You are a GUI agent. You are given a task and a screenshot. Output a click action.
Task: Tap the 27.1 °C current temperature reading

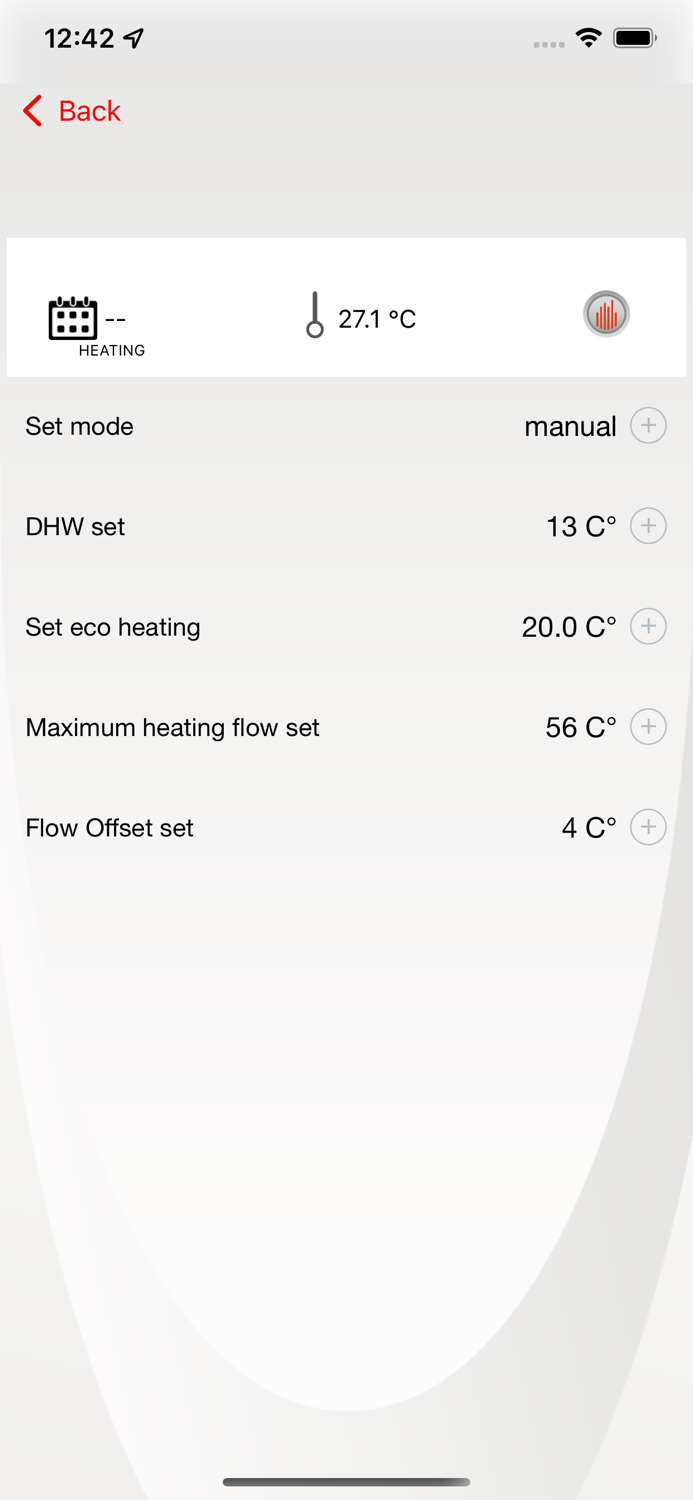(x=377, y=319)
